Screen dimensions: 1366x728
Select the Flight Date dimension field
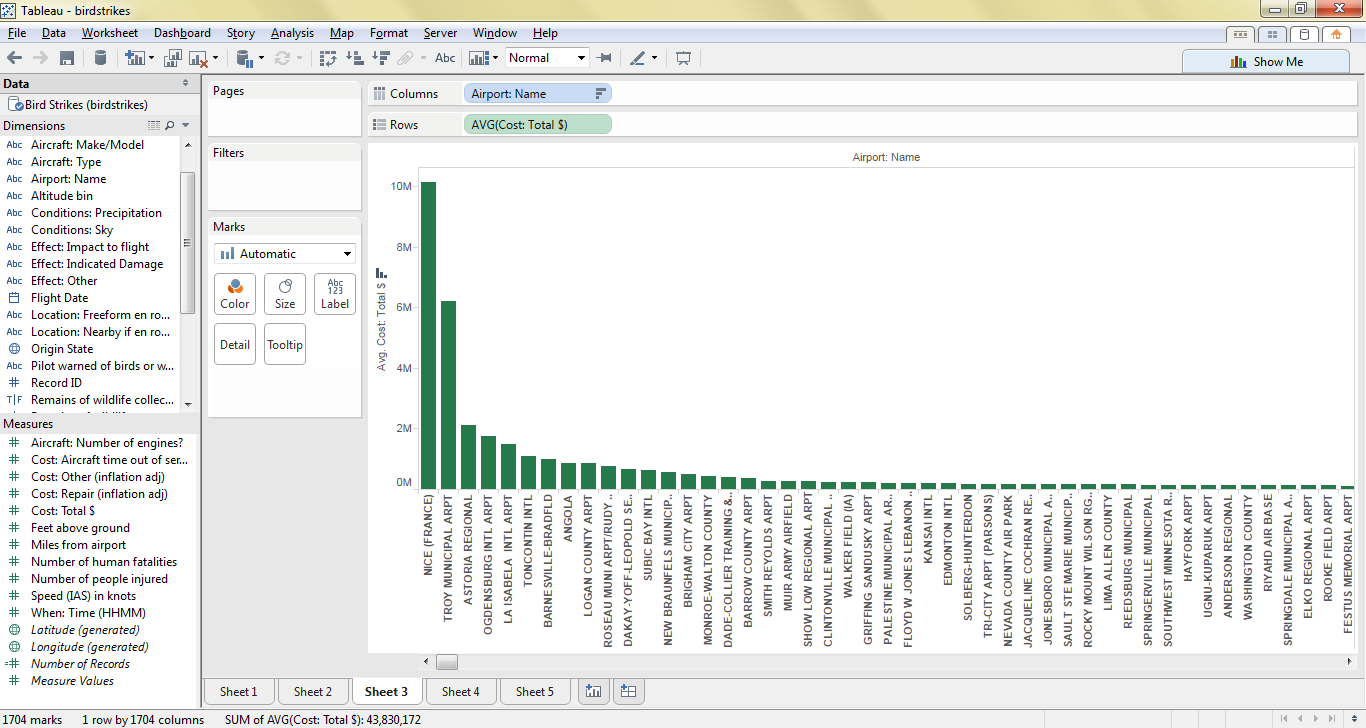tap(59, 298)
